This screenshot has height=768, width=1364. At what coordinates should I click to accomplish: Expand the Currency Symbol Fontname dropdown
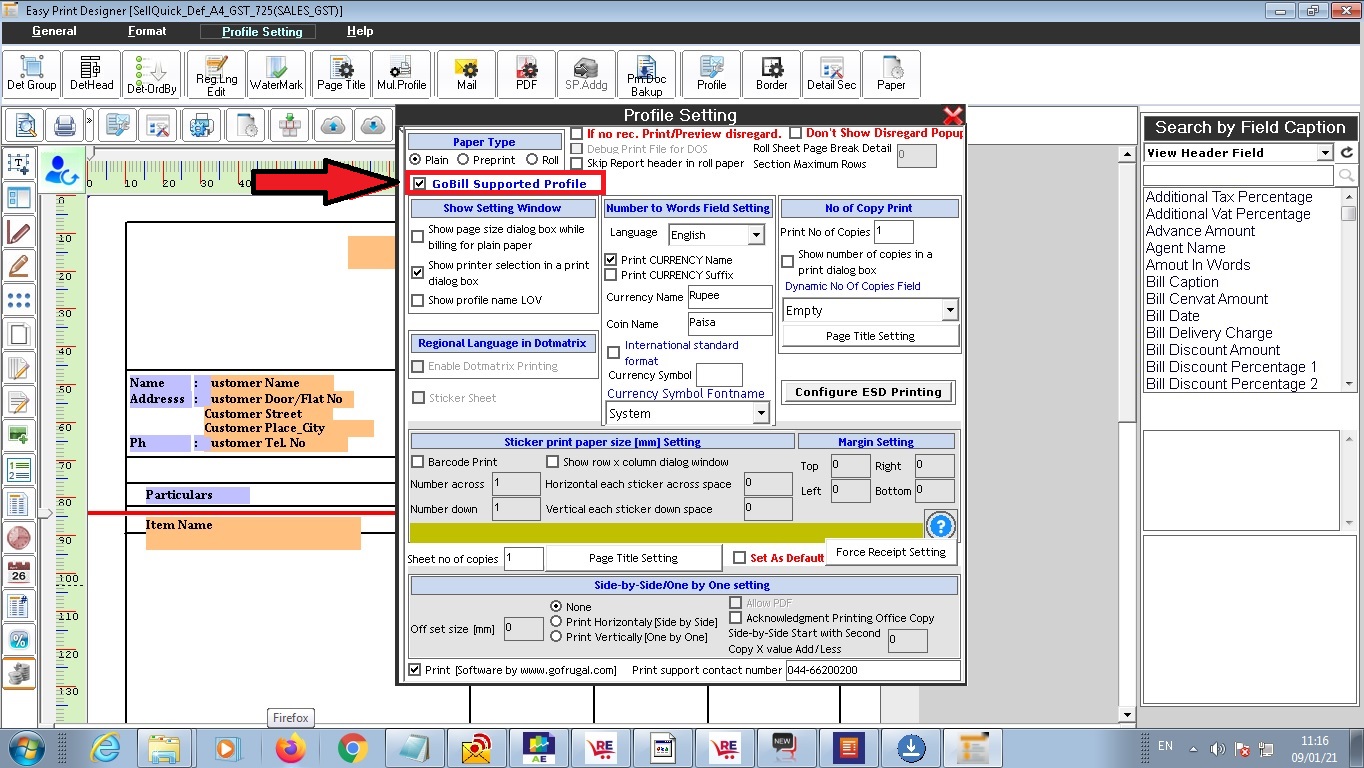point(760,413)
